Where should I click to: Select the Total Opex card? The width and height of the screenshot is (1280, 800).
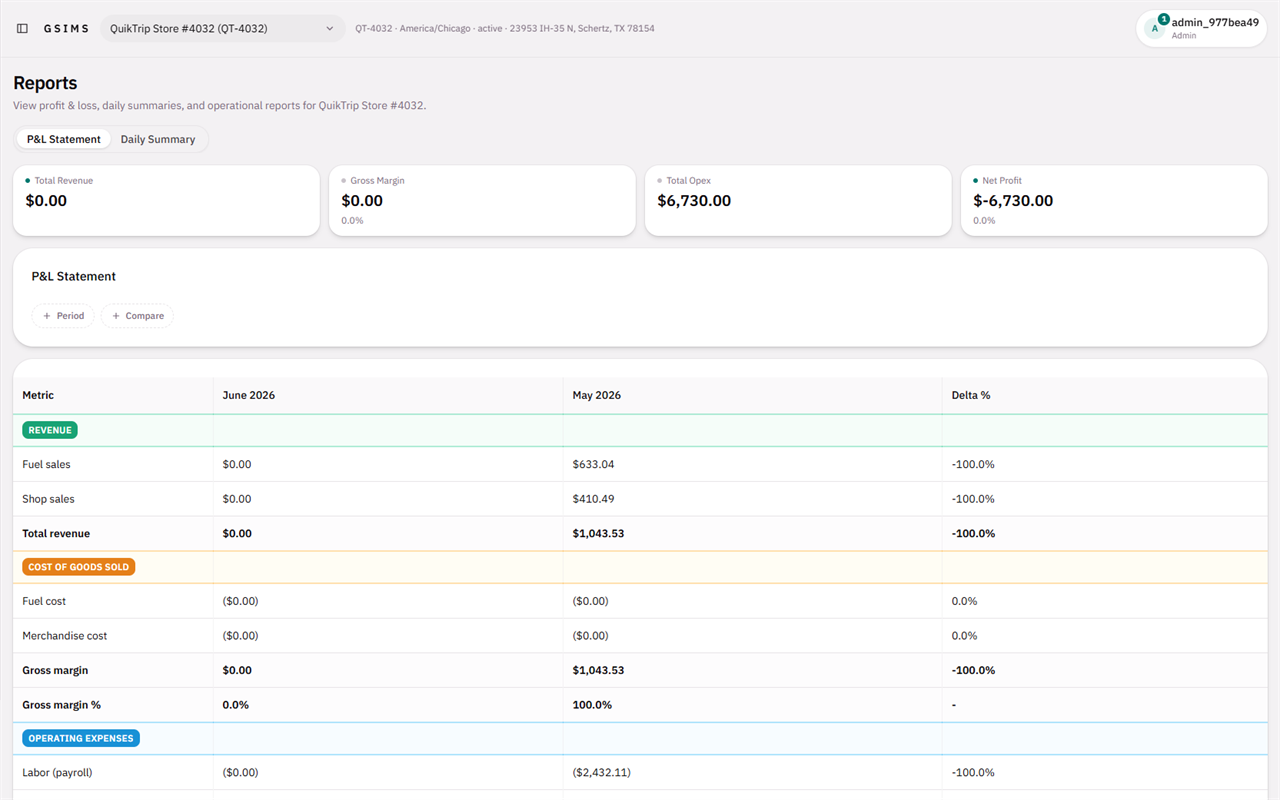[x=798, y=201]
